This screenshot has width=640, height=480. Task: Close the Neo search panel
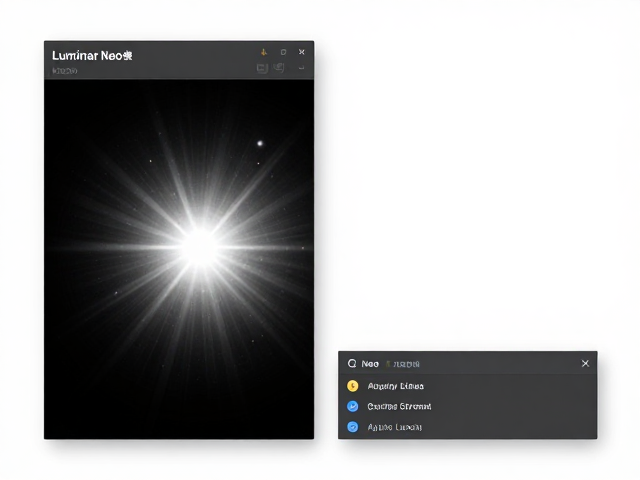585,363
